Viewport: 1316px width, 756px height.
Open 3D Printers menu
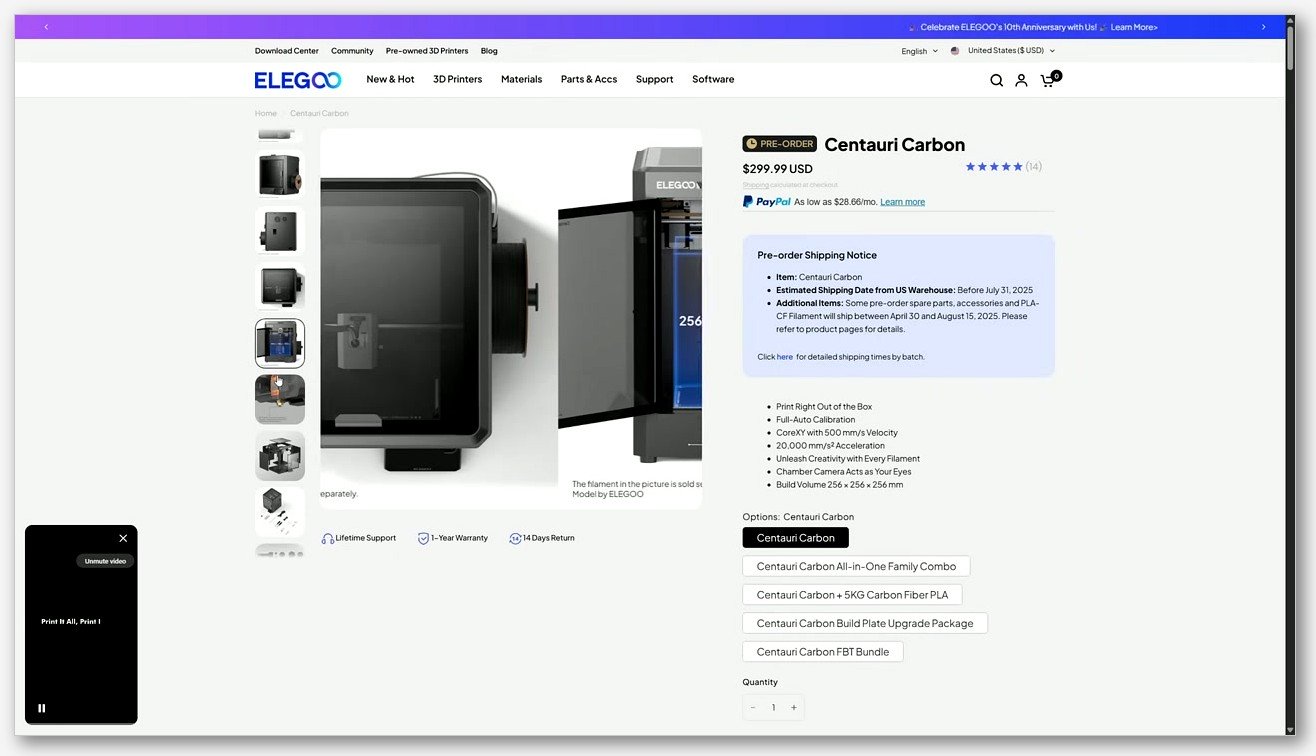pos(458,80)
